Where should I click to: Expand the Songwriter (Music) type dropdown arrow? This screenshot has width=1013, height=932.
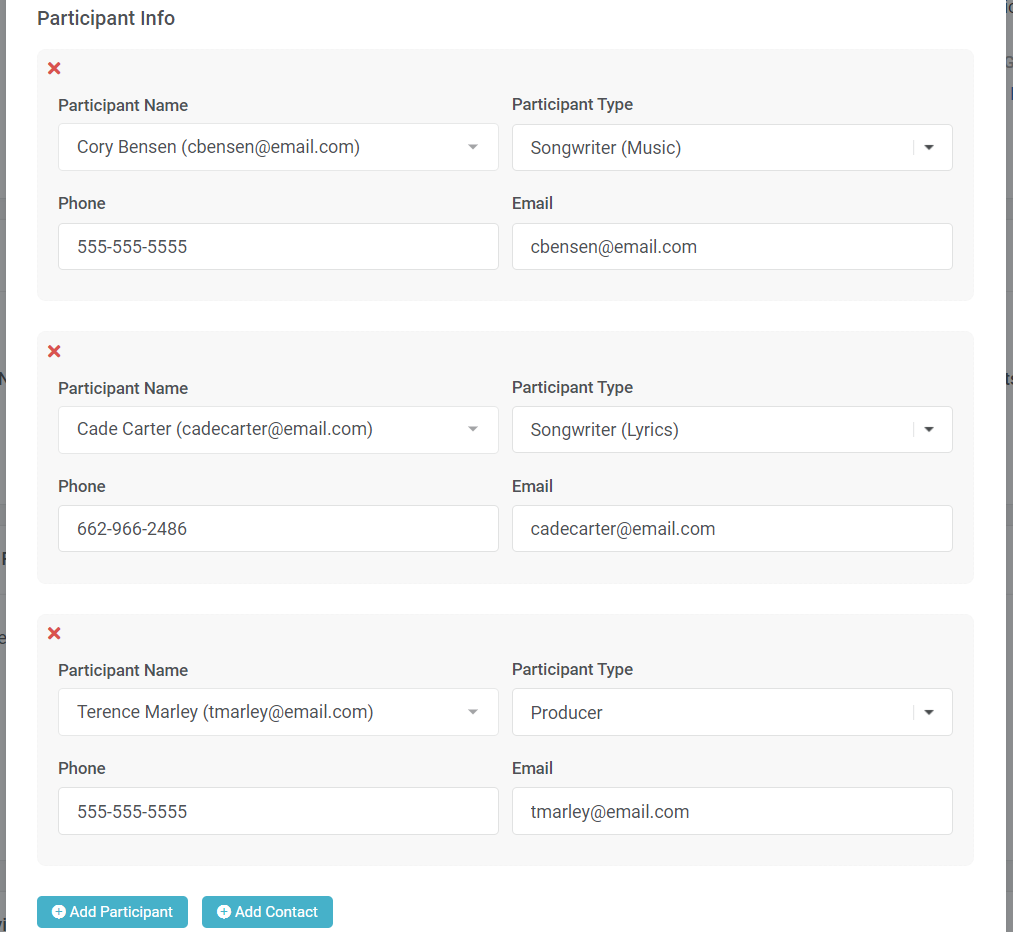click(x=929, y=148)
